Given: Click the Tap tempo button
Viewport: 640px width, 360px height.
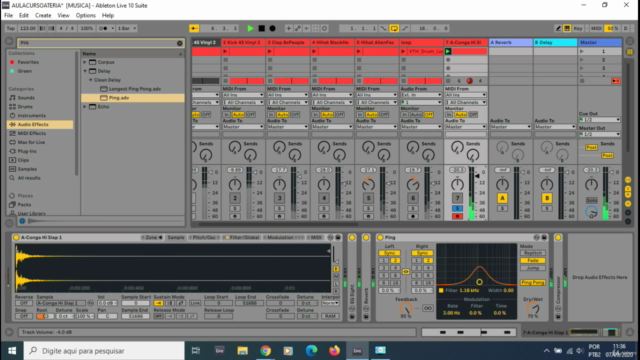Looking at the screenshot, I should pyautogui.click(x=10, y=28).
